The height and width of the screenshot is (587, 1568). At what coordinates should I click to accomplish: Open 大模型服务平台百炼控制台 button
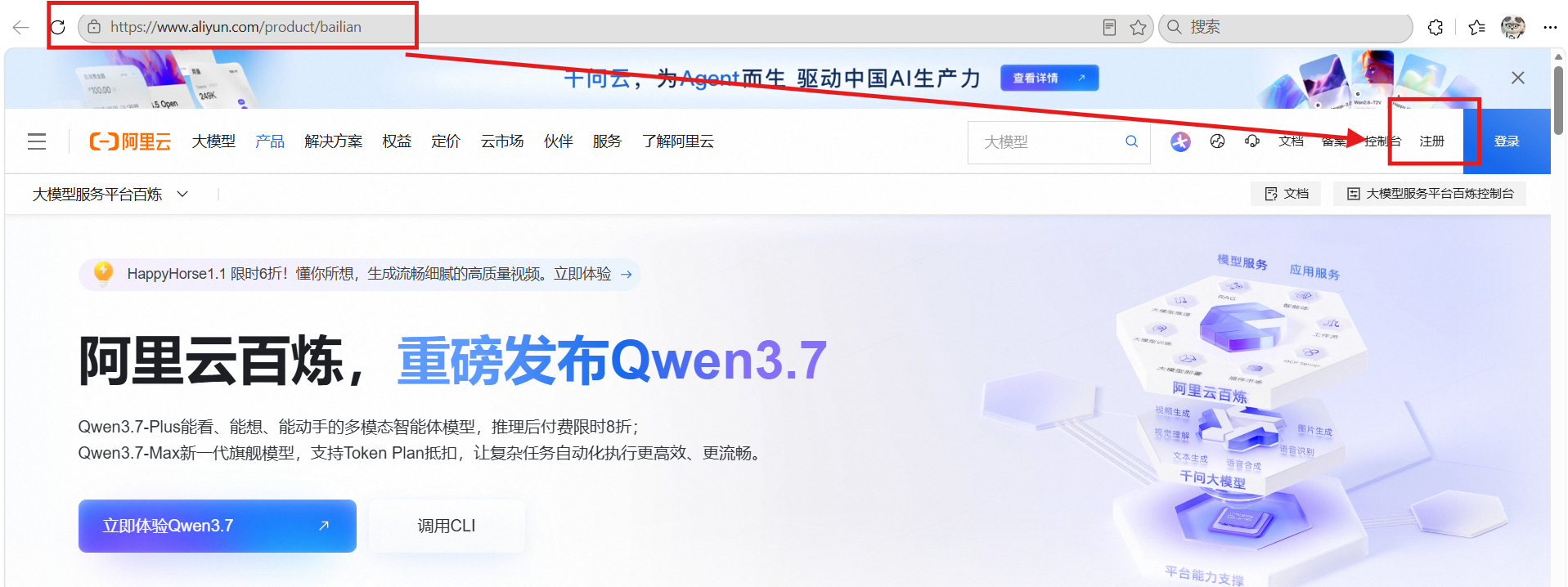[x=1430, y=194]
